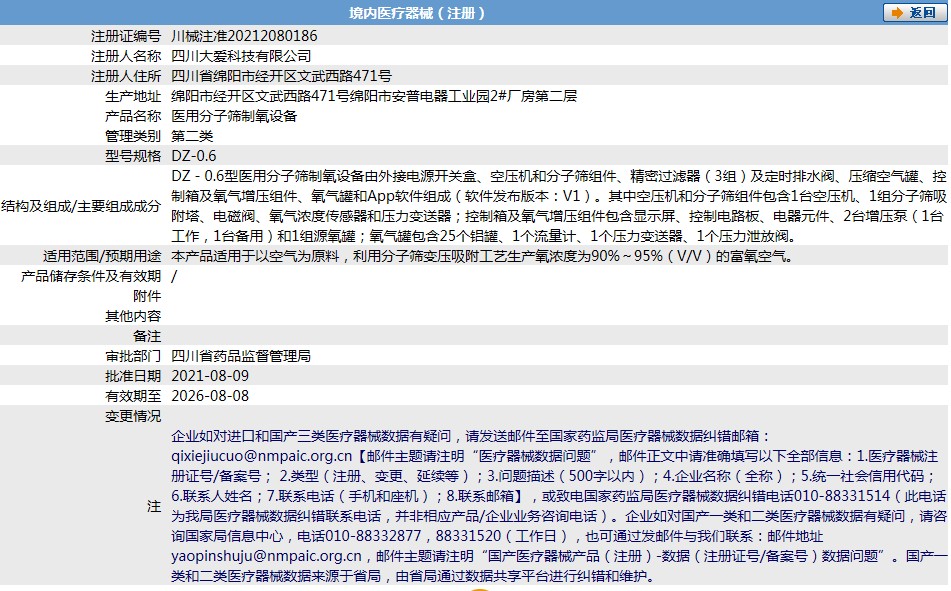Click the 注册证编号 label
Viewport: 951px width, 591px height.
pyautogui.click(x=126, y=36)
